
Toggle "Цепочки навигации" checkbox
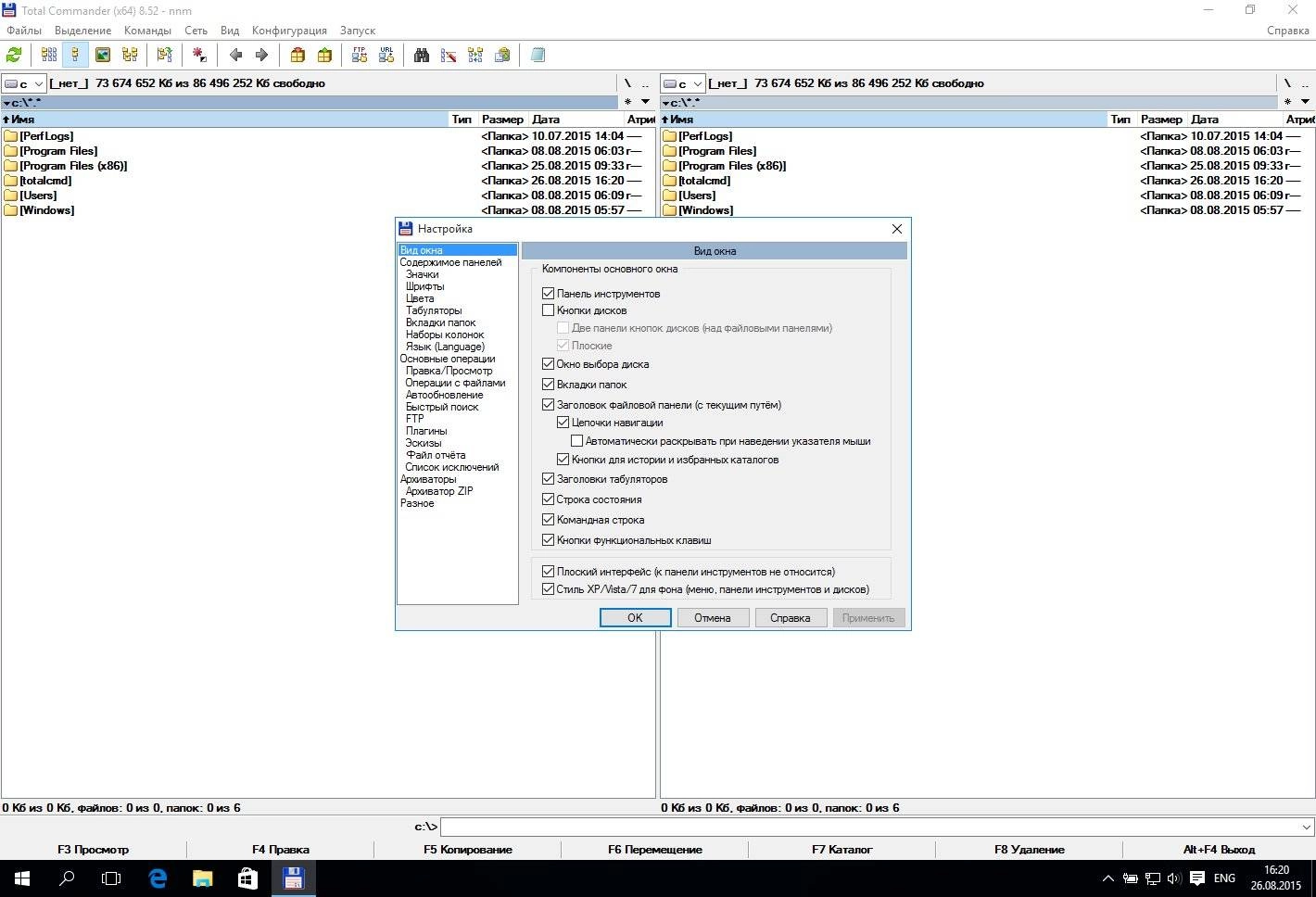563,423
